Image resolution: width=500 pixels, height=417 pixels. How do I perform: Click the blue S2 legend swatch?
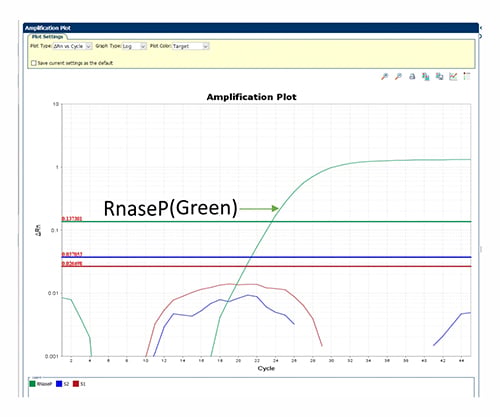pyautogui.click(x=59, y=384)
